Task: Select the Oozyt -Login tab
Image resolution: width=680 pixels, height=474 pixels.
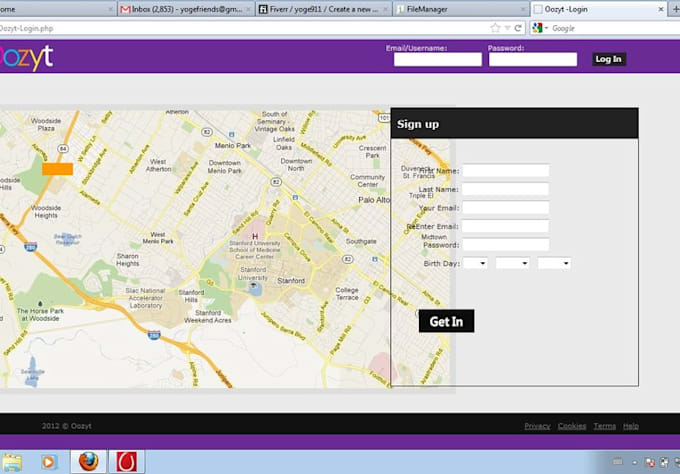Action: [598, 9]
